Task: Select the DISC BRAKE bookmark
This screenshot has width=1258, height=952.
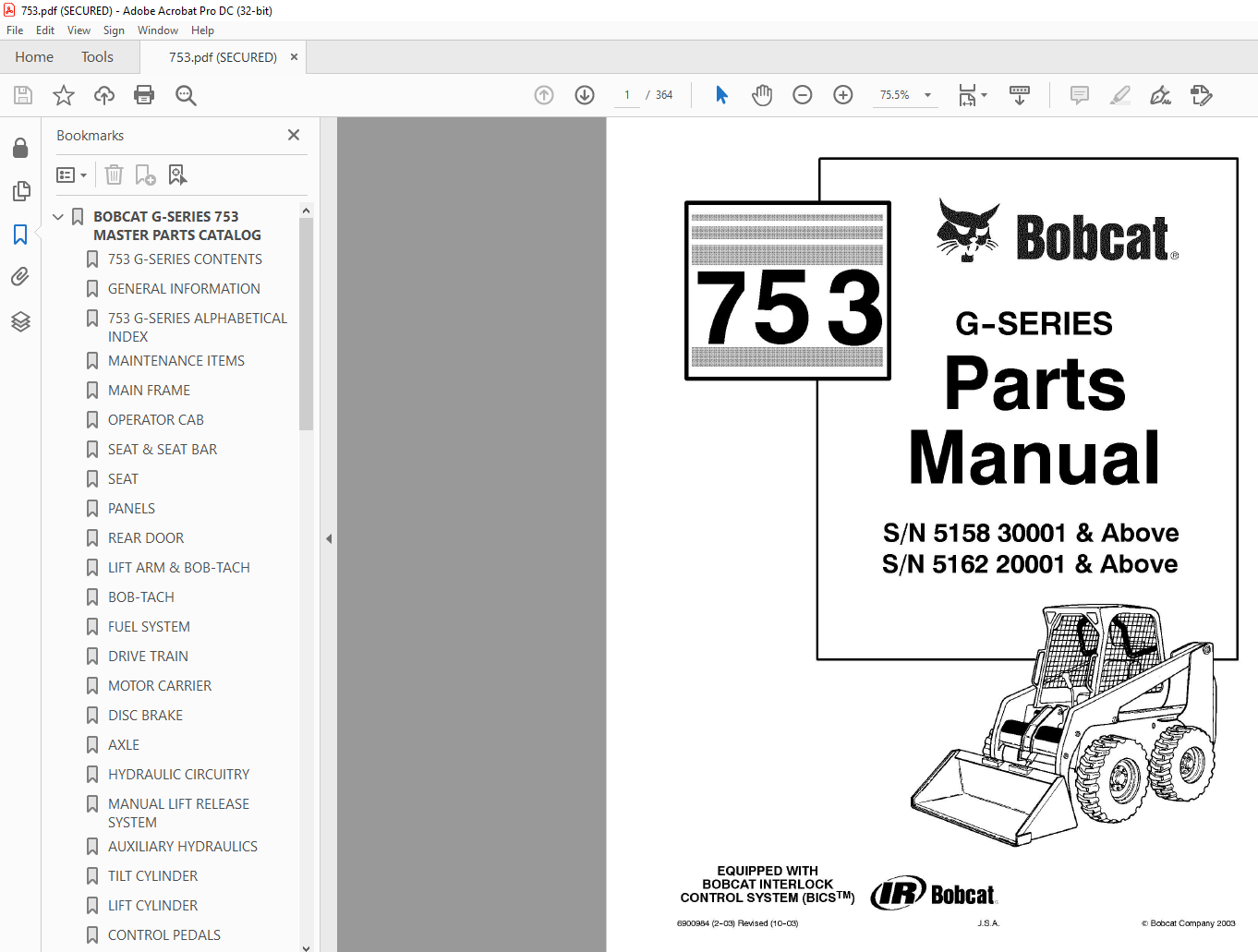Action: click(x=145, y=716)
